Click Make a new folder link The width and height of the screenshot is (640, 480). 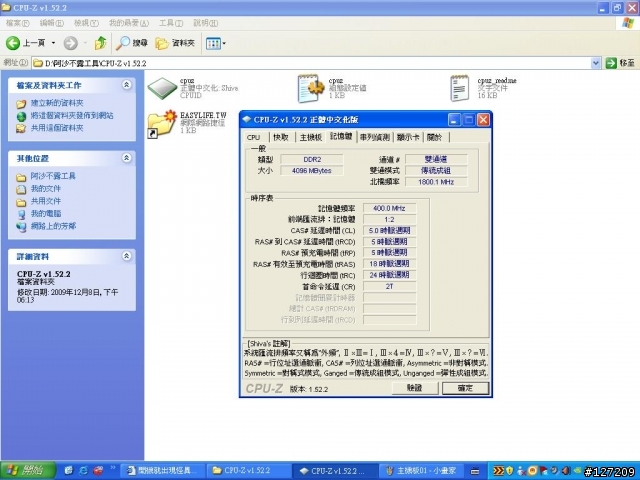click(x=57, y=103)
